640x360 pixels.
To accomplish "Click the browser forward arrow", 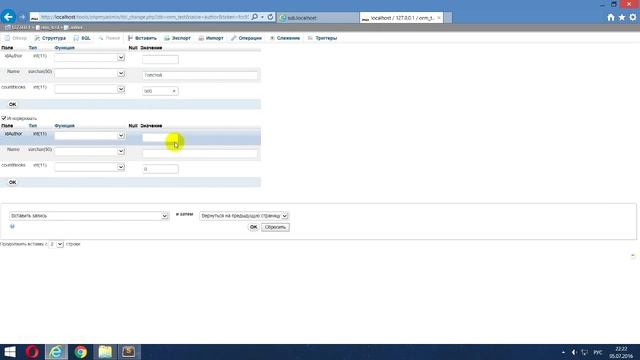I will click(x=22, y=18).
